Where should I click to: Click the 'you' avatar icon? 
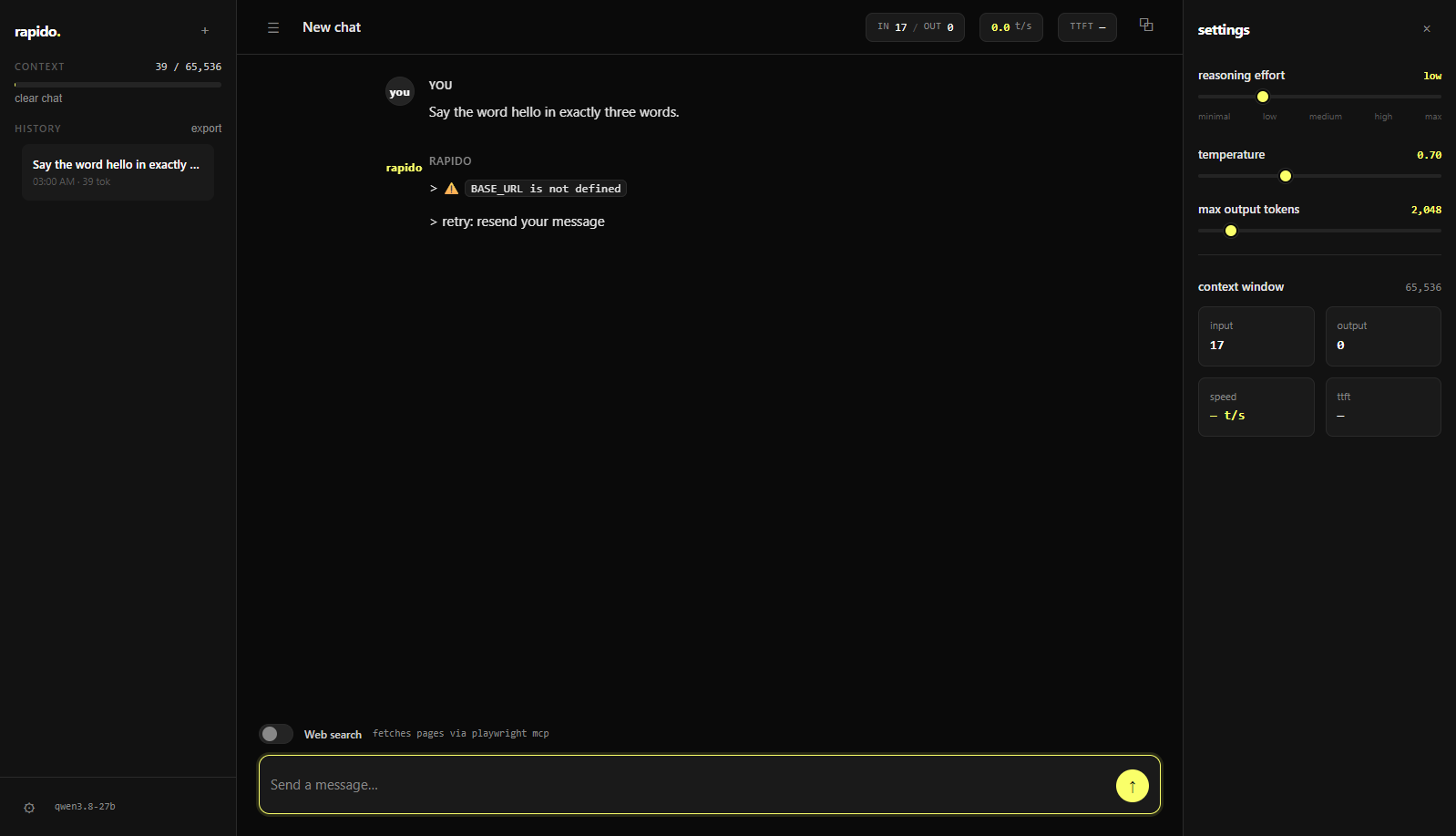click(400, 92)
